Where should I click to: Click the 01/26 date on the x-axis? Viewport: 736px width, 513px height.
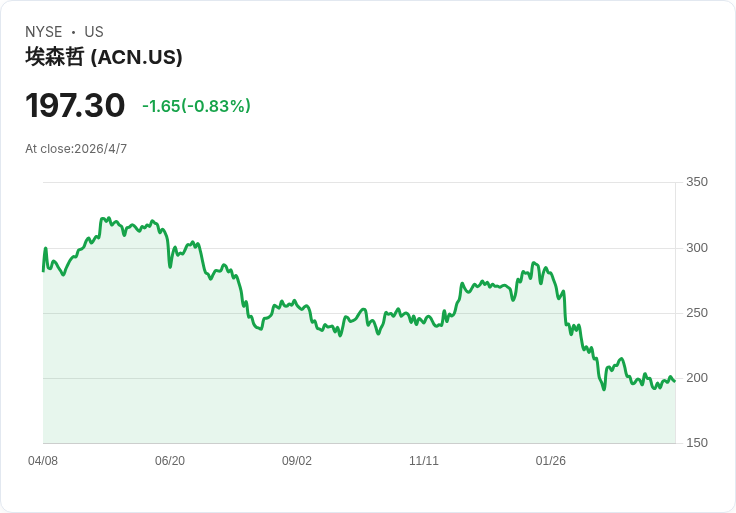(x=551, y=461)
